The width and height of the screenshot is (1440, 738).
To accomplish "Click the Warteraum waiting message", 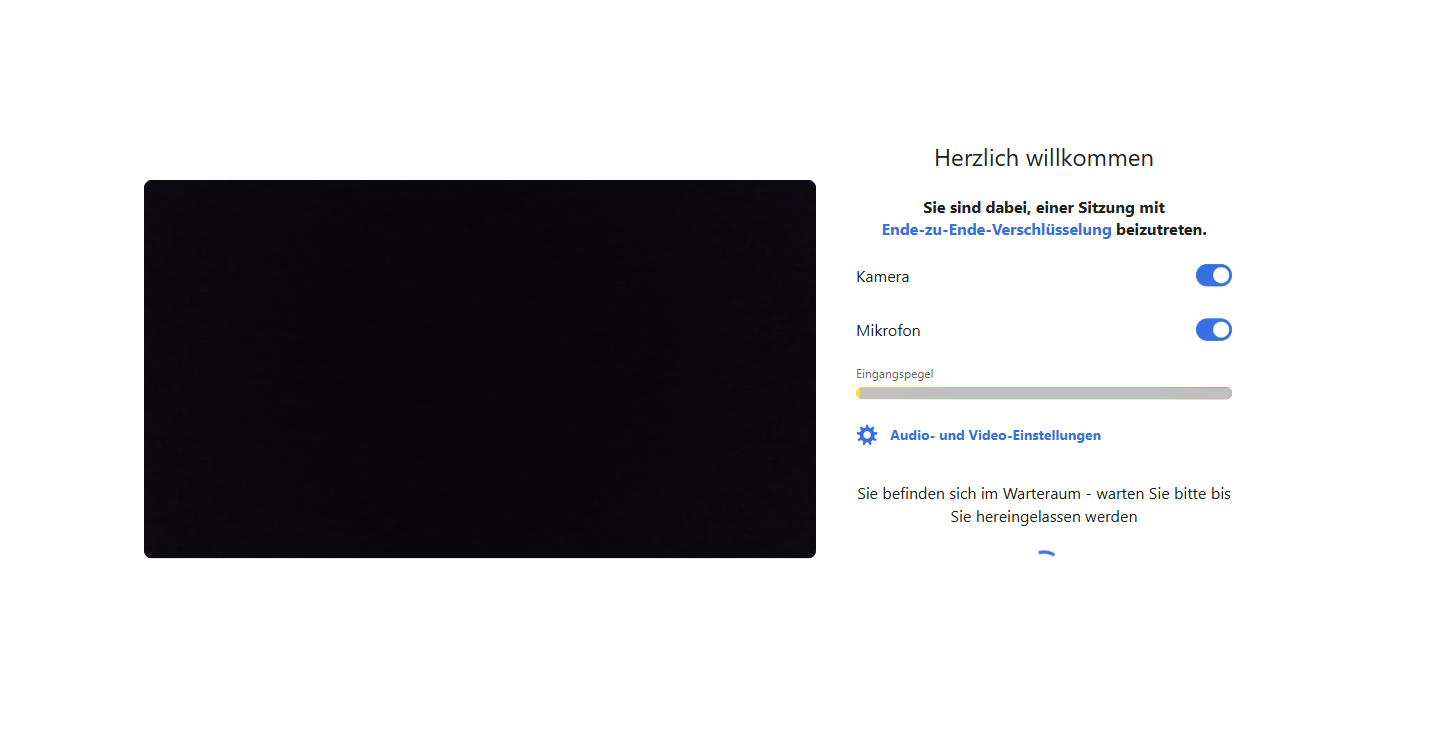I will (x=1044, y=505).
